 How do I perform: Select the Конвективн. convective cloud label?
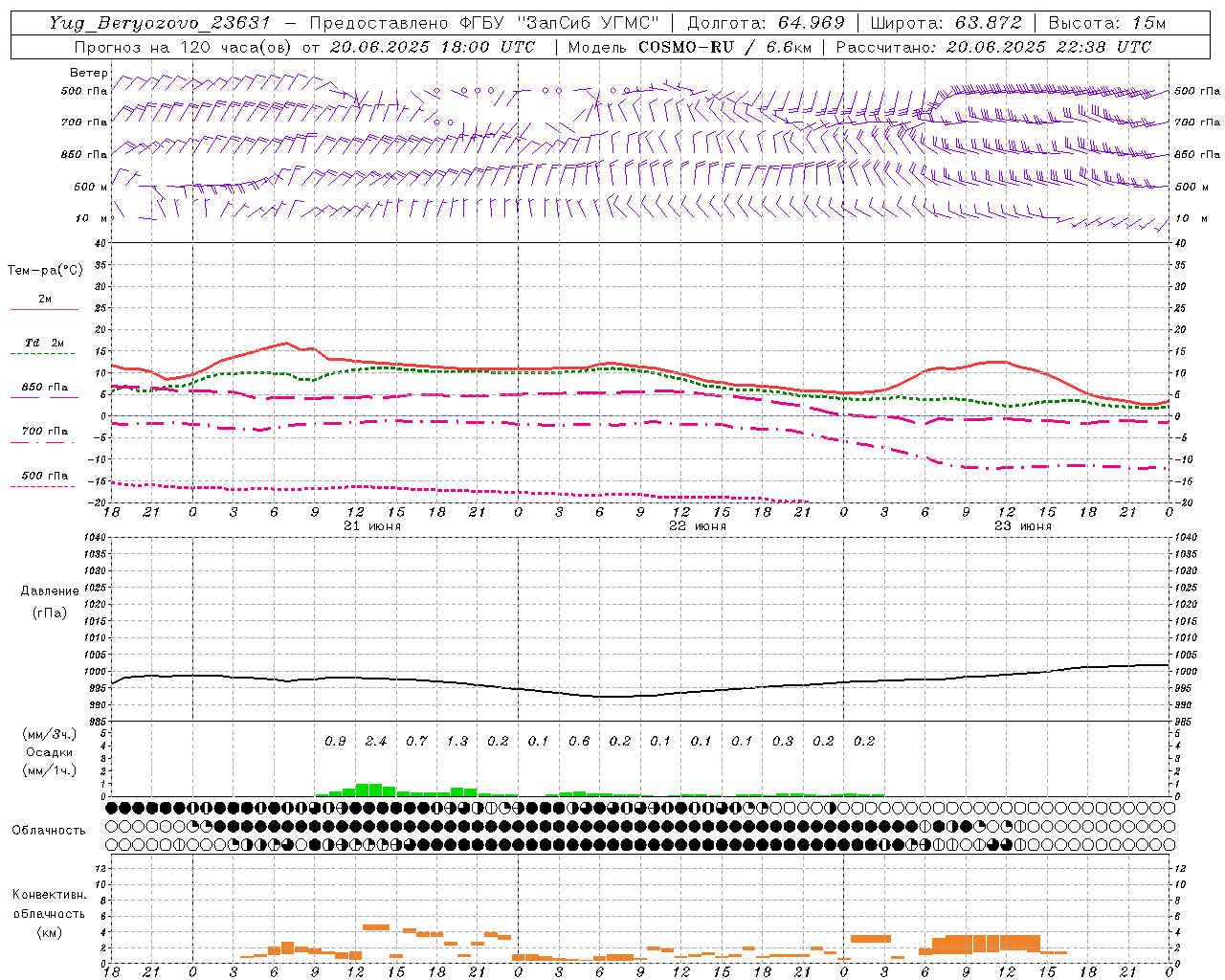[49, 895]
